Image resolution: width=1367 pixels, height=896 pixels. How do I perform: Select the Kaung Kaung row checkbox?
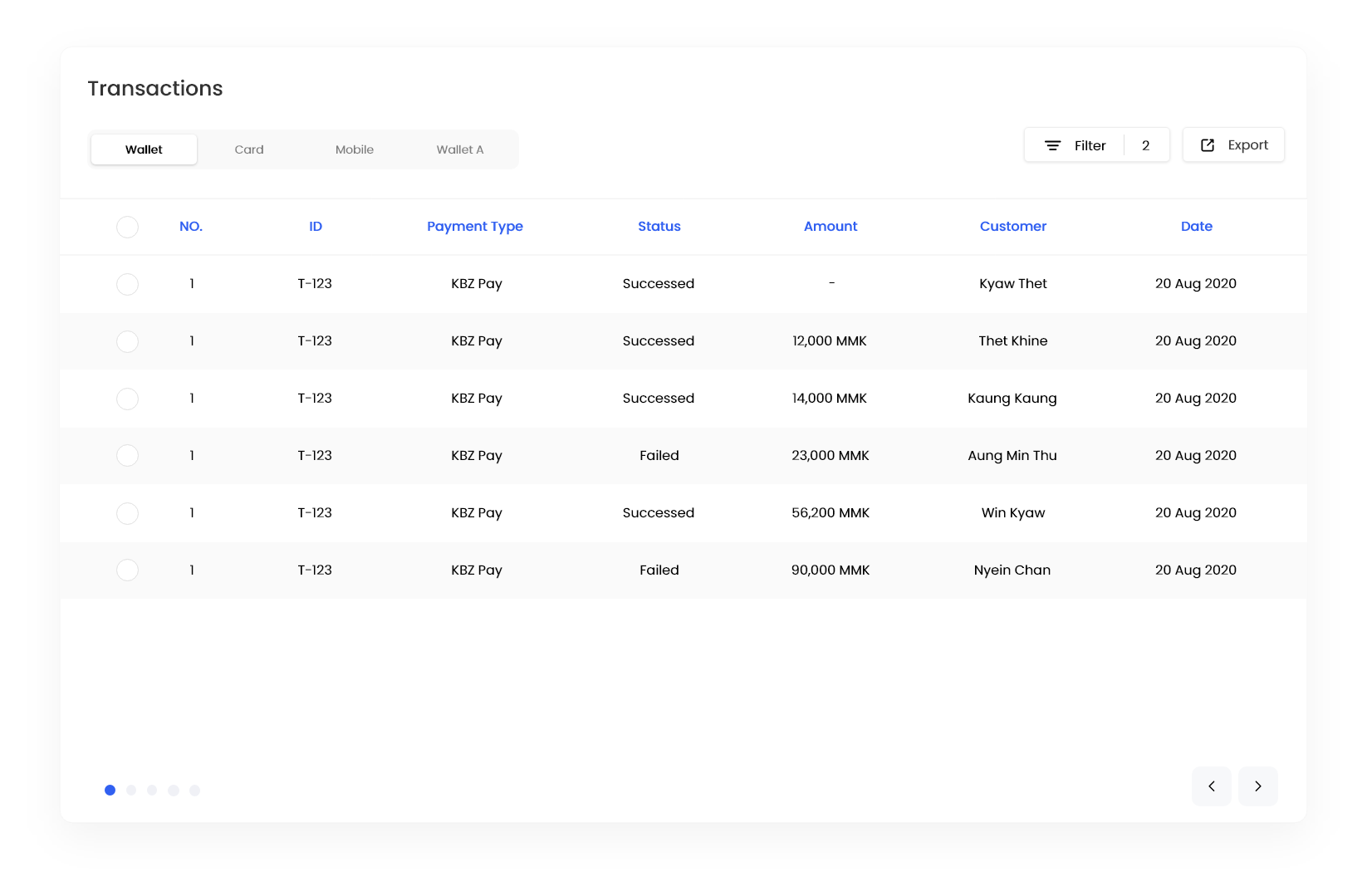127,399
